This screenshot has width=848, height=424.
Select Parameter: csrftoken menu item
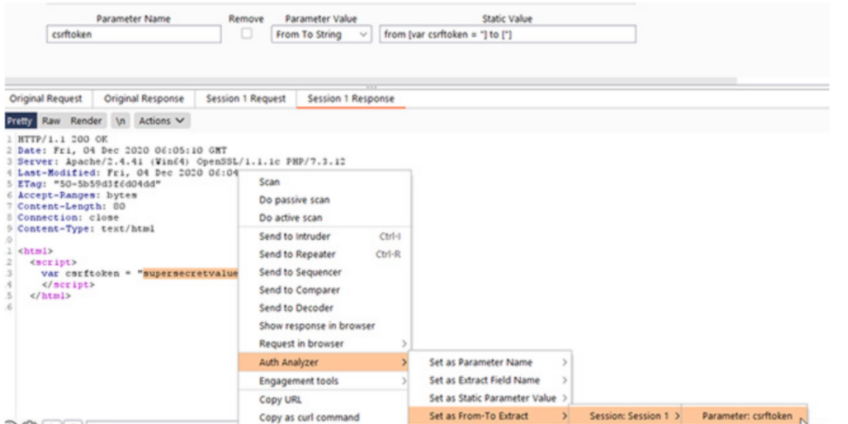pyautogui.click(x=744, y=416)
